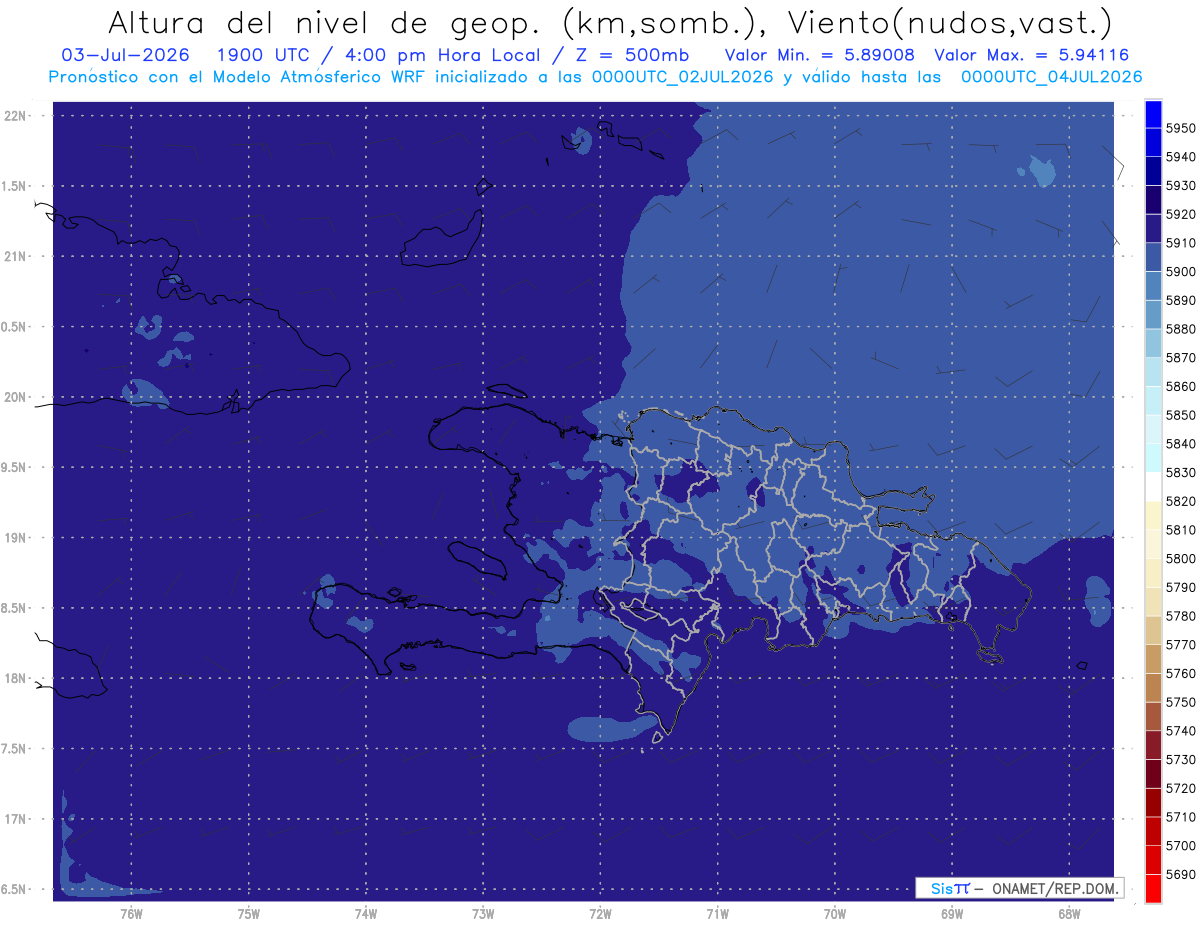The height and width of the screenshot is (927, 1200).
Task: Click the '5860' colour bar label
Action: (1181, 386)
